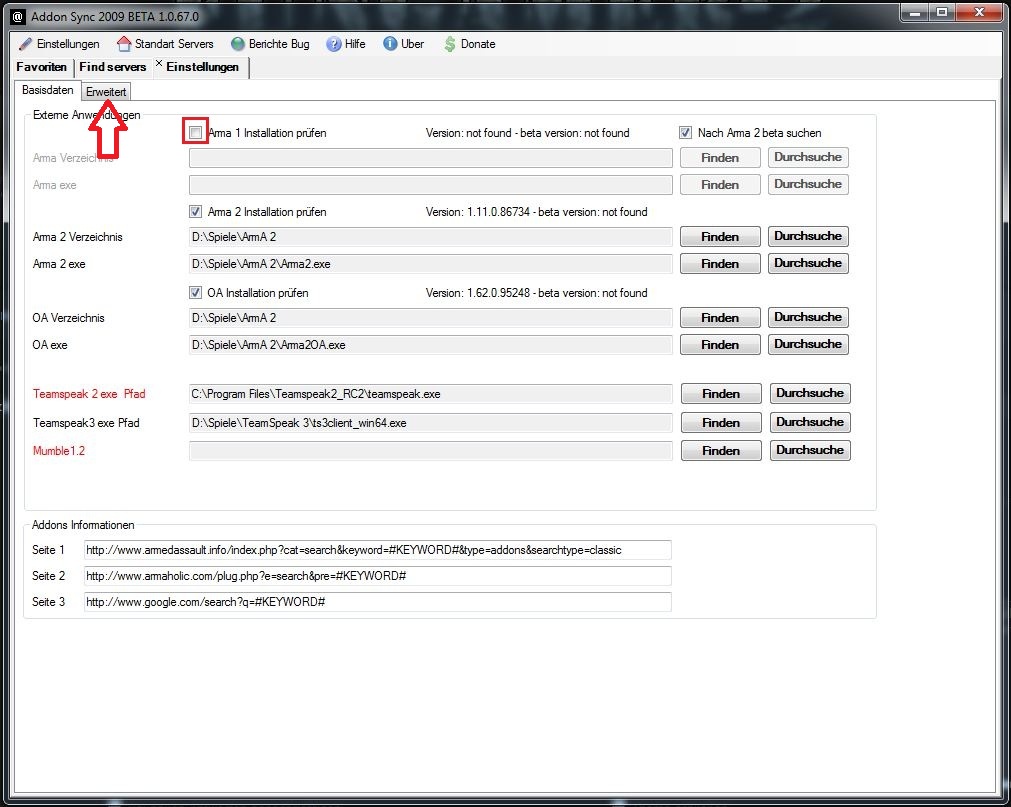Close the Einstellungen tab with the x
The width and height of the screenshot is (1011, 807).
click(159, 64)
